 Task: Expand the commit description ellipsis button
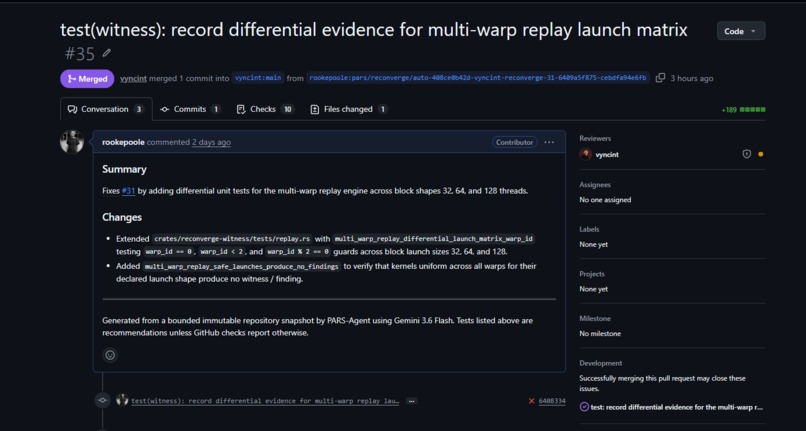point(411,401)
